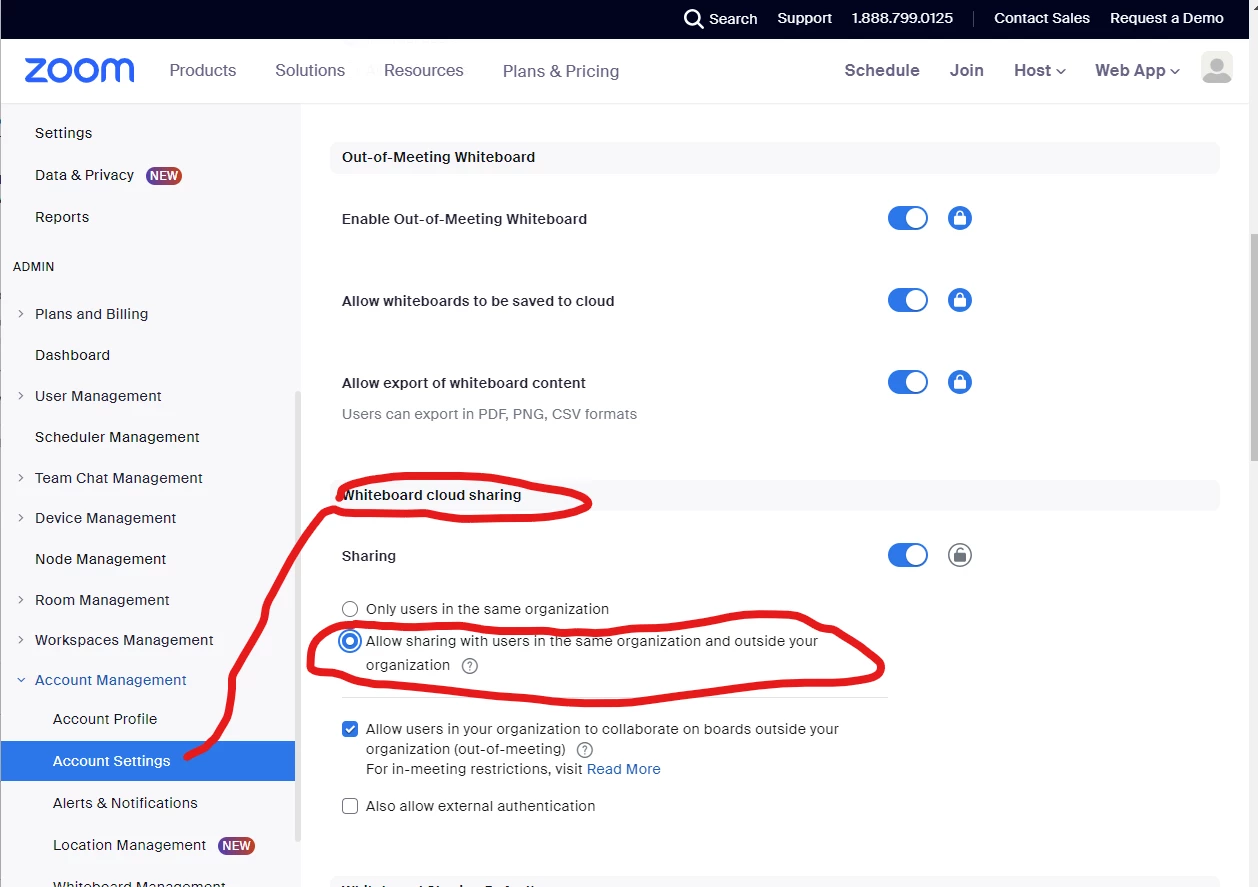The width and height of the screenshot is (1258, 887).
Task: Open the Solutions menu
Action: click(x=310, y=70)
